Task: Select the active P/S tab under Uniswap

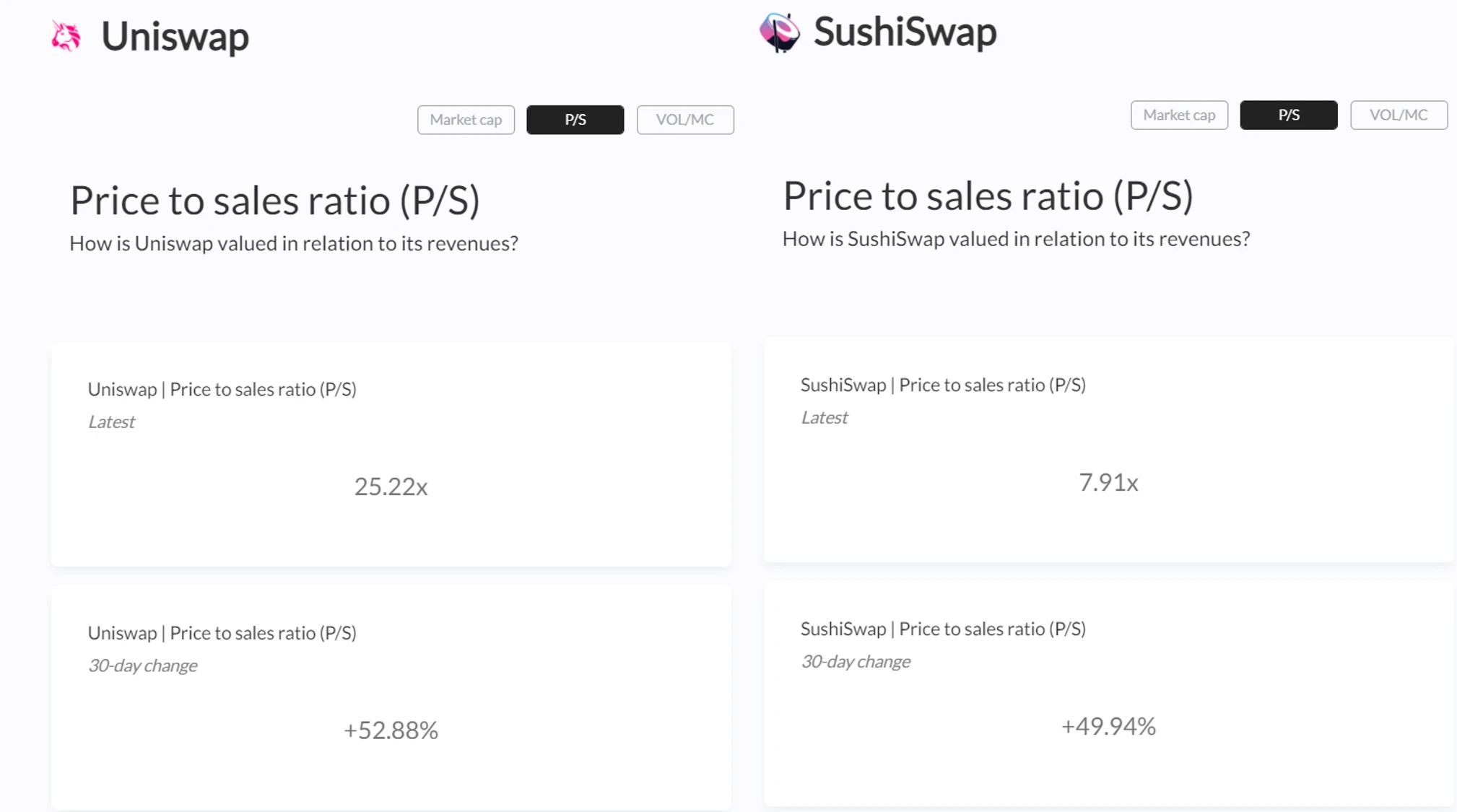Action: pos(575,120)
